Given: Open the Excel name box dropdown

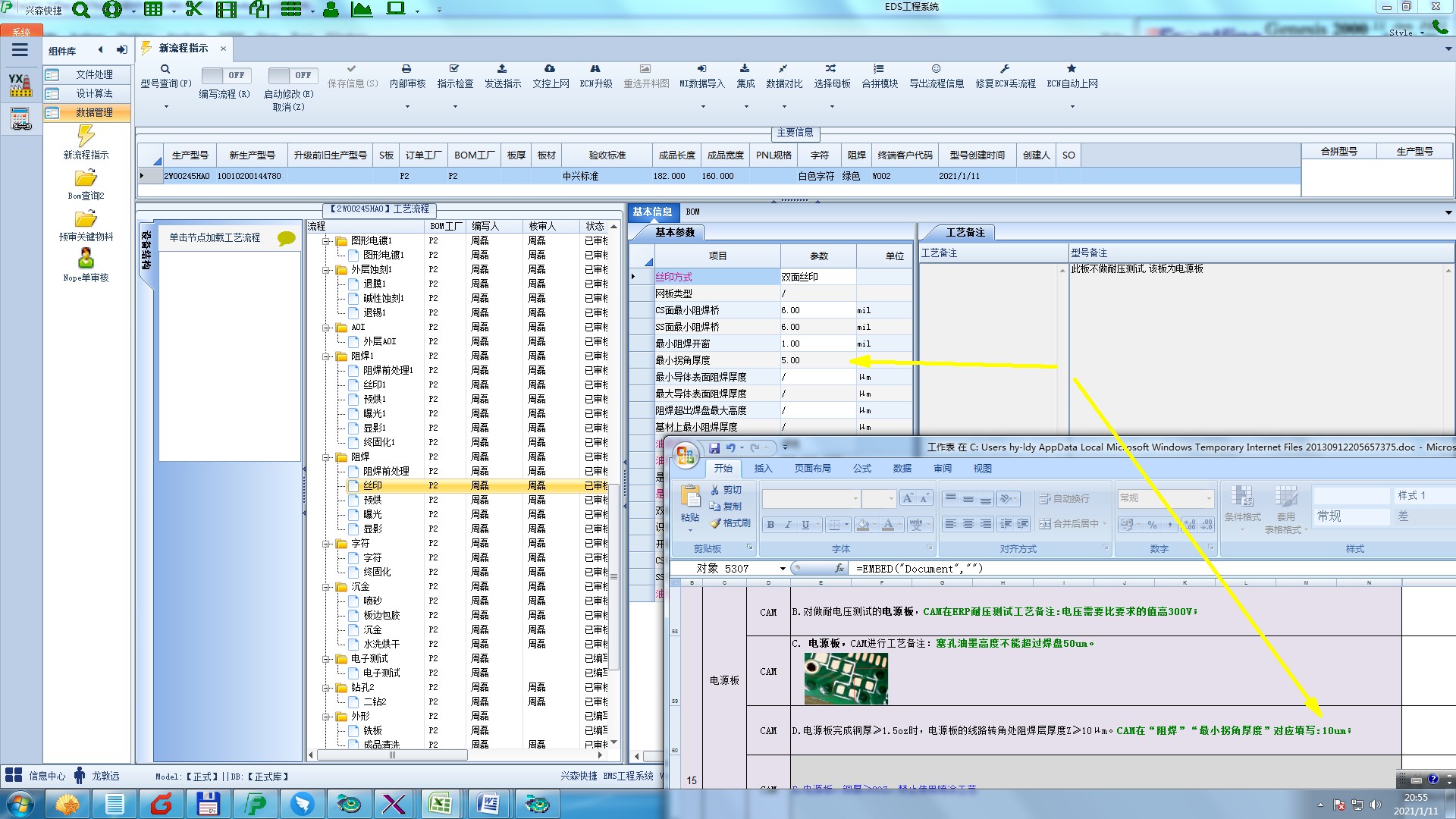Looking at the screenshot, I should 783,569.
